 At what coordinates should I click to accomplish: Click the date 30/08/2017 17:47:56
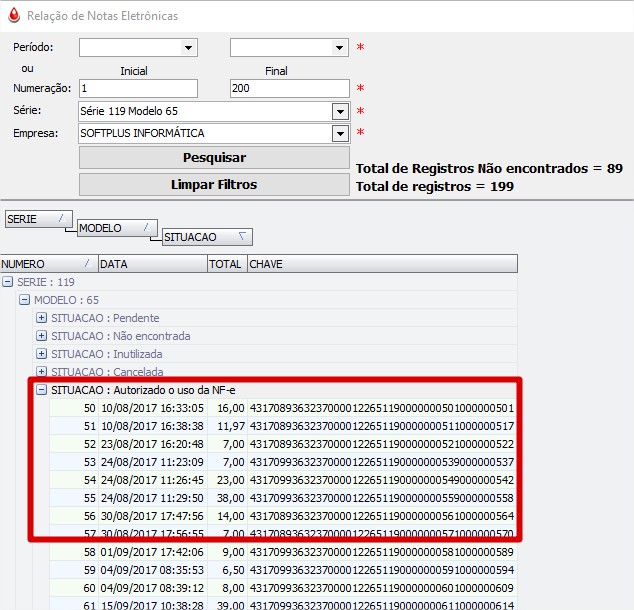[152, 516]
